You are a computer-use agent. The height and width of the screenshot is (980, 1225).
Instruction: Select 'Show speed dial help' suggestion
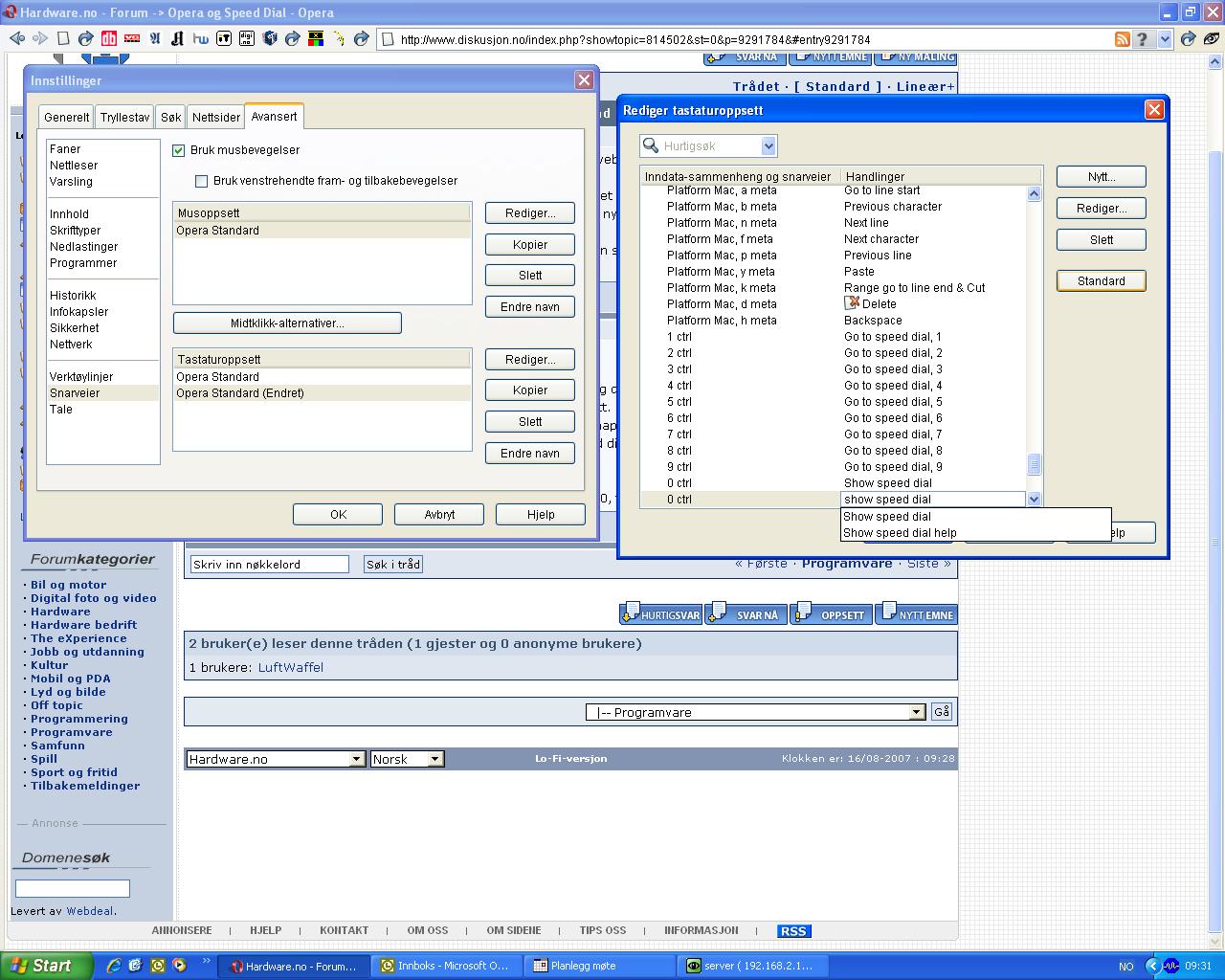(x=900, y=533)
